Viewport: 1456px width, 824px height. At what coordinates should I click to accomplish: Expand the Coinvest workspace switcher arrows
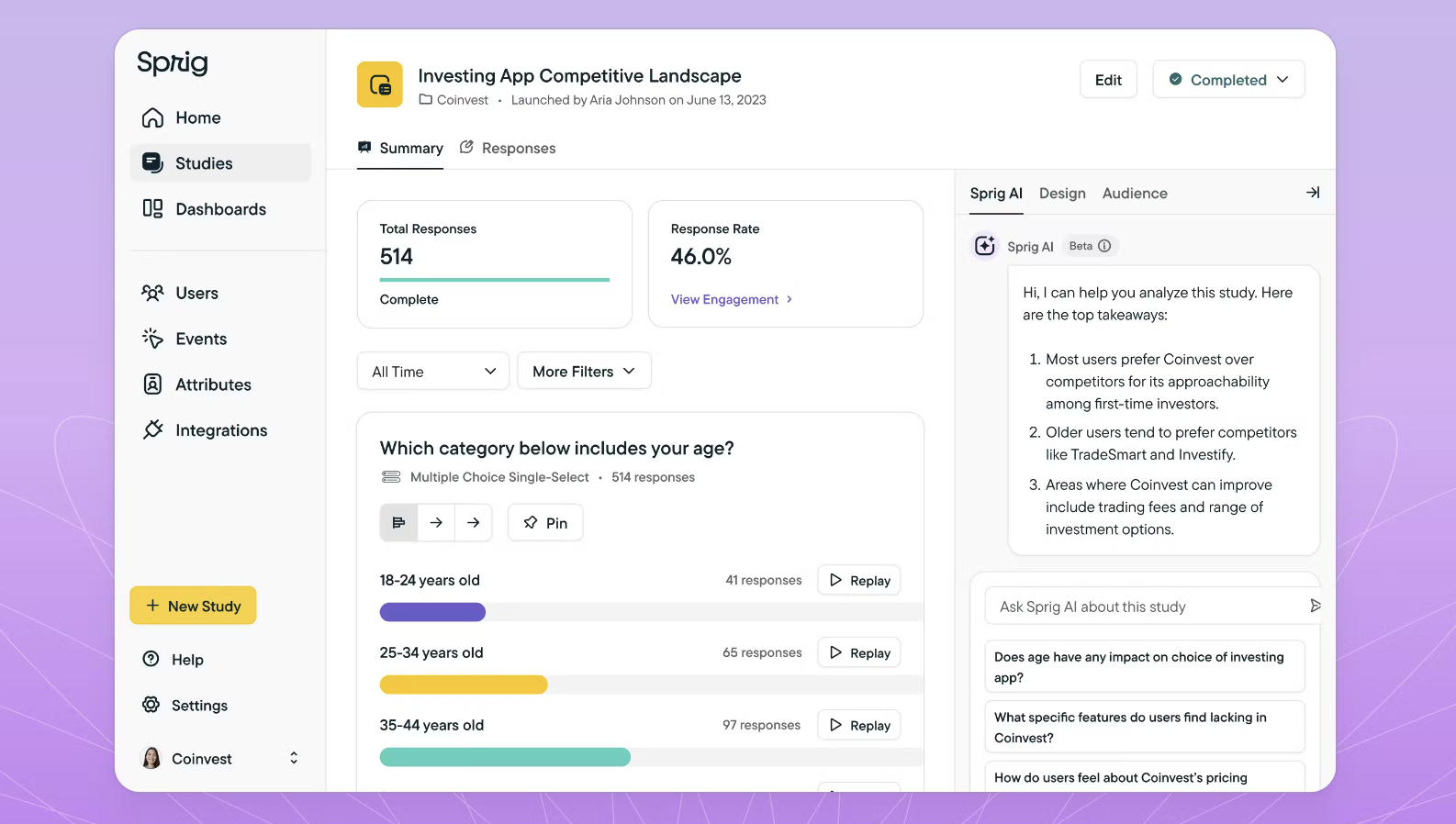(294, 758)
